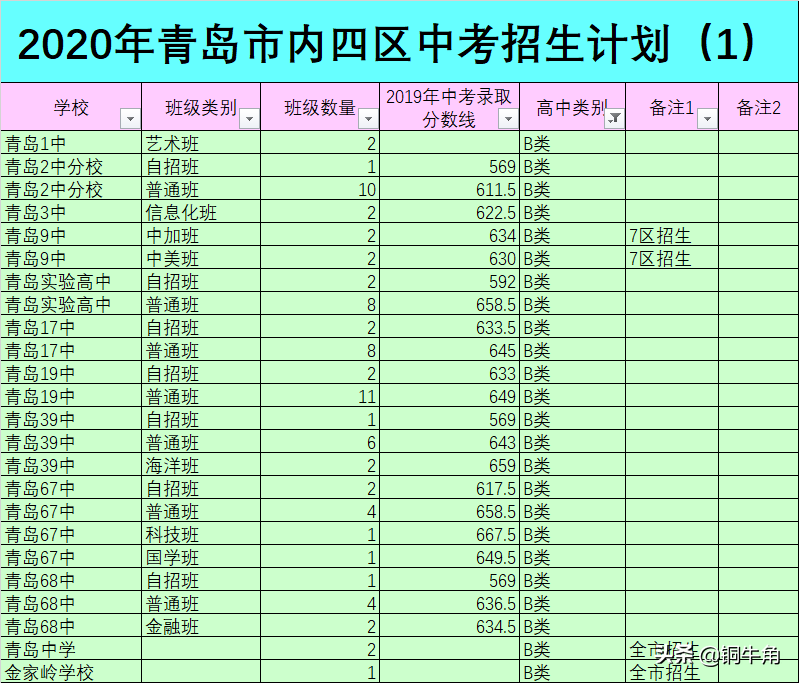Viewport: 799px width, 683px height.
Task: Select the 备注1 header cell
Action: 672,107
